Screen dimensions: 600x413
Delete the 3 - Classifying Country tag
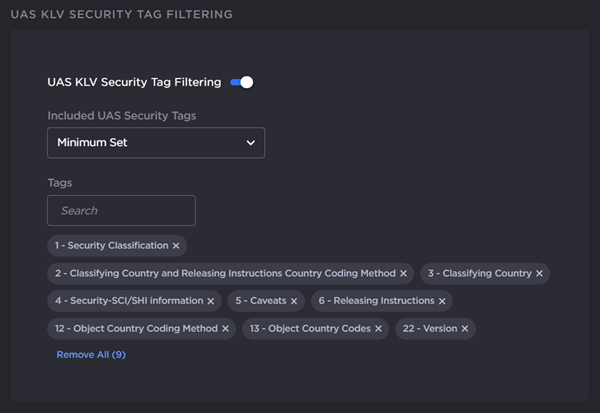[x=539, y=273]
